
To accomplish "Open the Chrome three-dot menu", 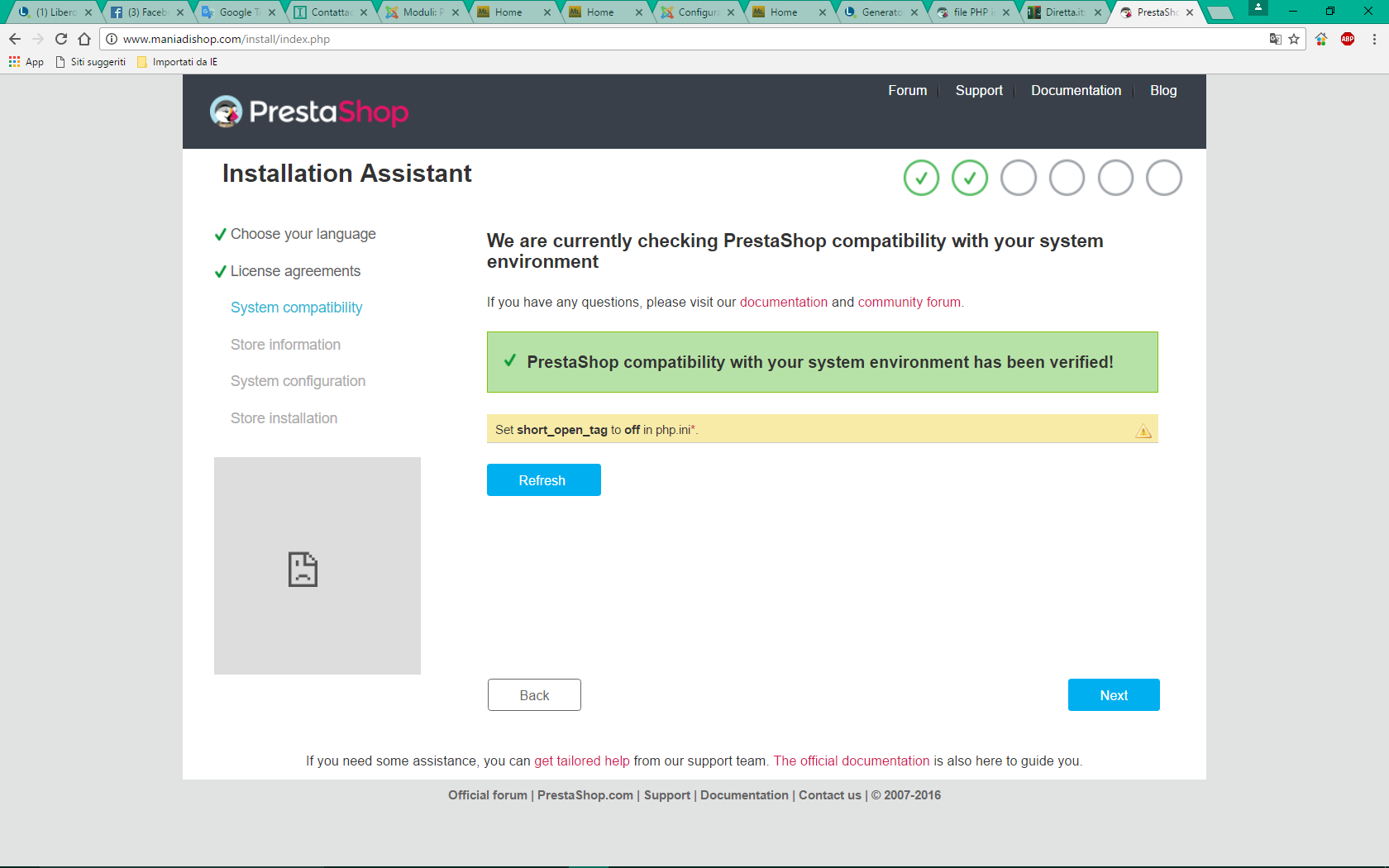I will tap(1374, 39).
